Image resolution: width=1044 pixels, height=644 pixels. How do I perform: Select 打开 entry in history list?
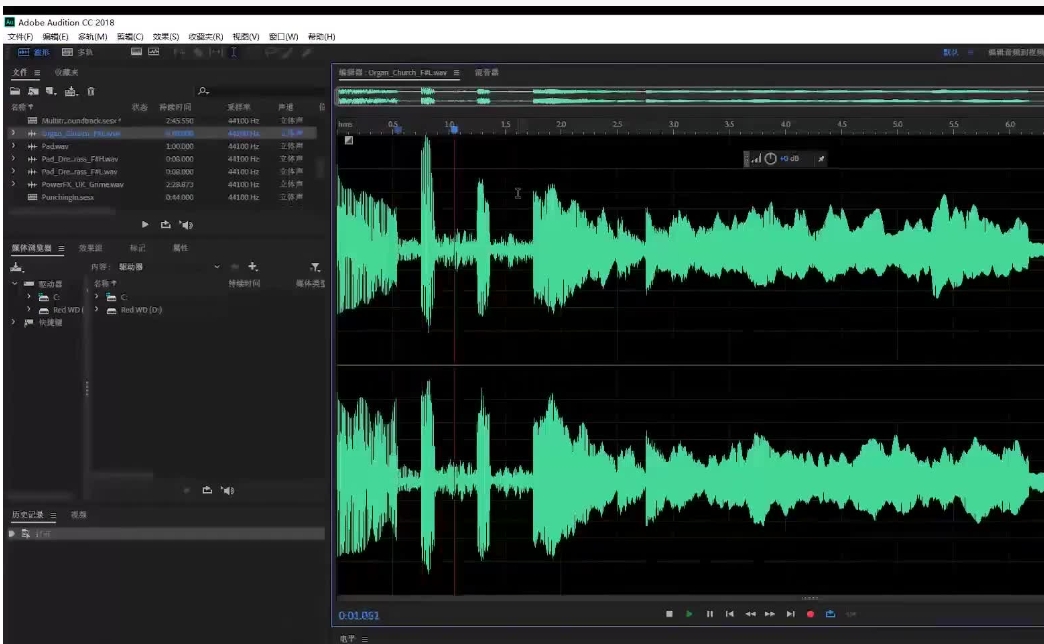coord(167,533)
